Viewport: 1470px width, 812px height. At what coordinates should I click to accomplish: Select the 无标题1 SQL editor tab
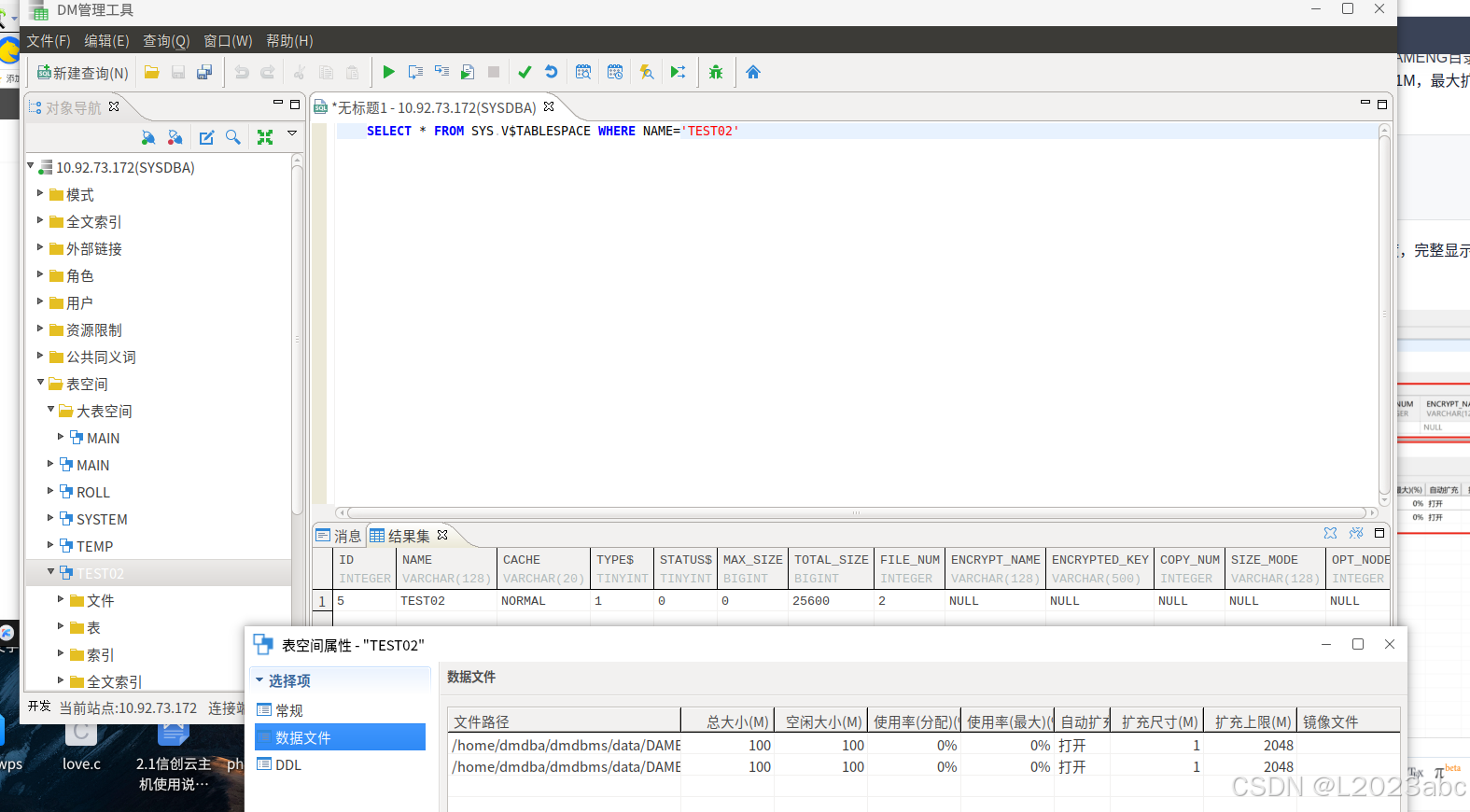click(x=435, y=107)
